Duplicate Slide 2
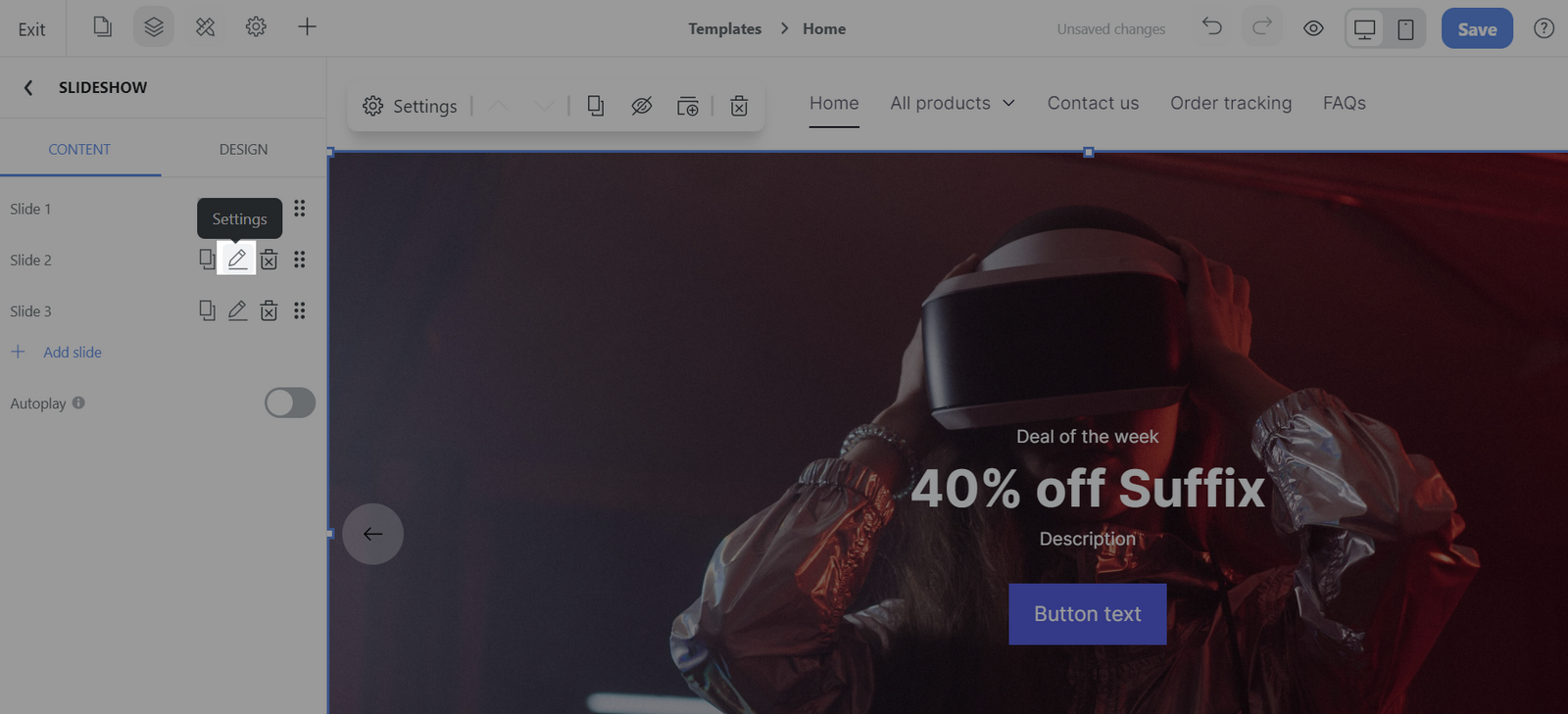 207,259
